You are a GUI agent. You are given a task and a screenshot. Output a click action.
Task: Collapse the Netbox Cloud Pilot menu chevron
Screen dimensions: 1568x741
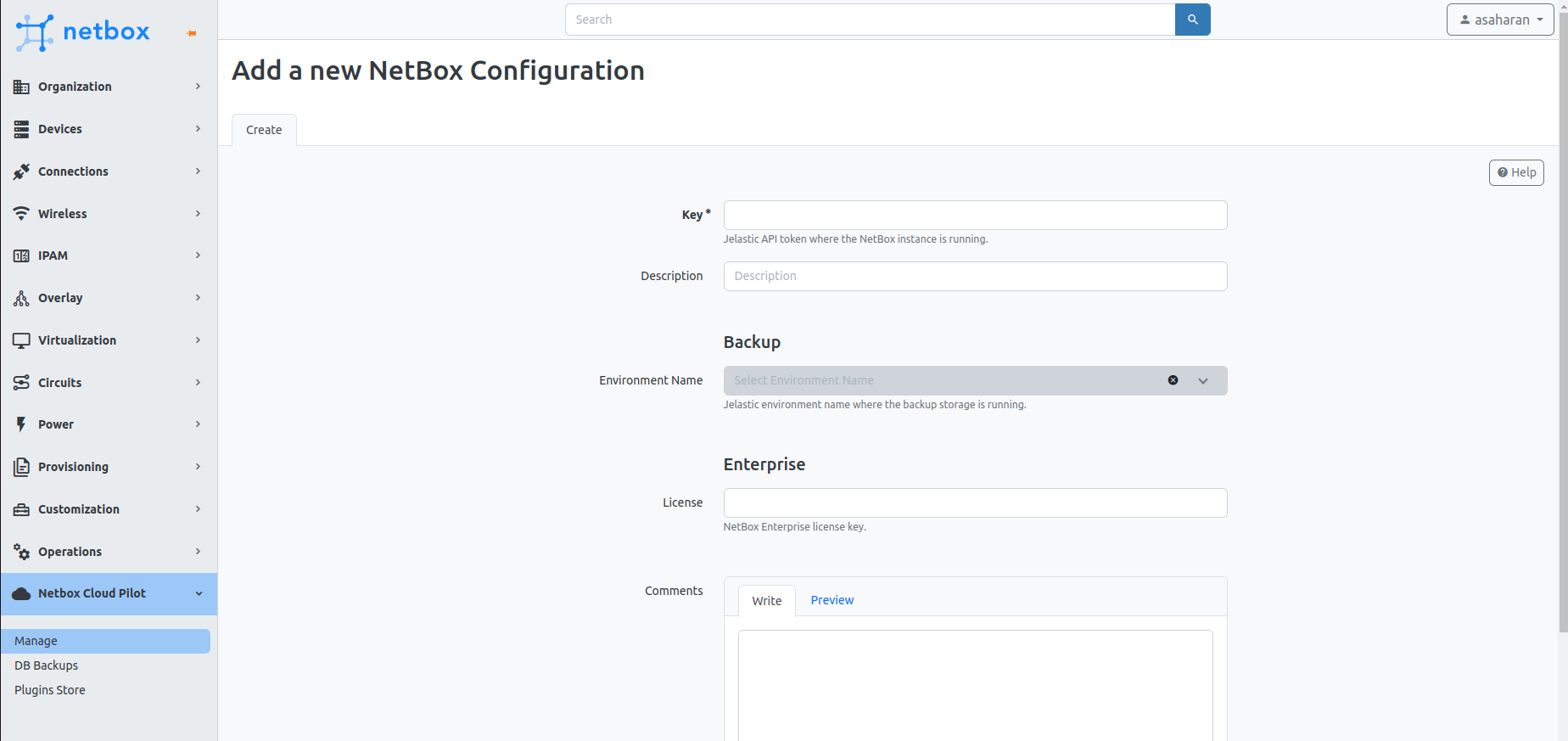point(199,593)
